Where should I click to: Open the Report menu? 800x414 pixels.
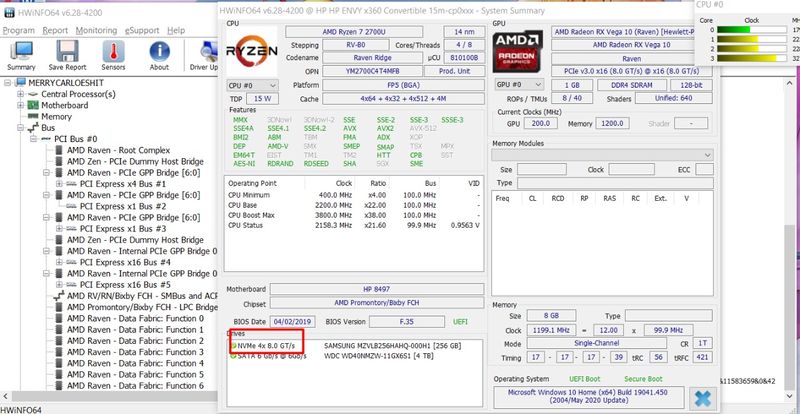coord(55,31)
